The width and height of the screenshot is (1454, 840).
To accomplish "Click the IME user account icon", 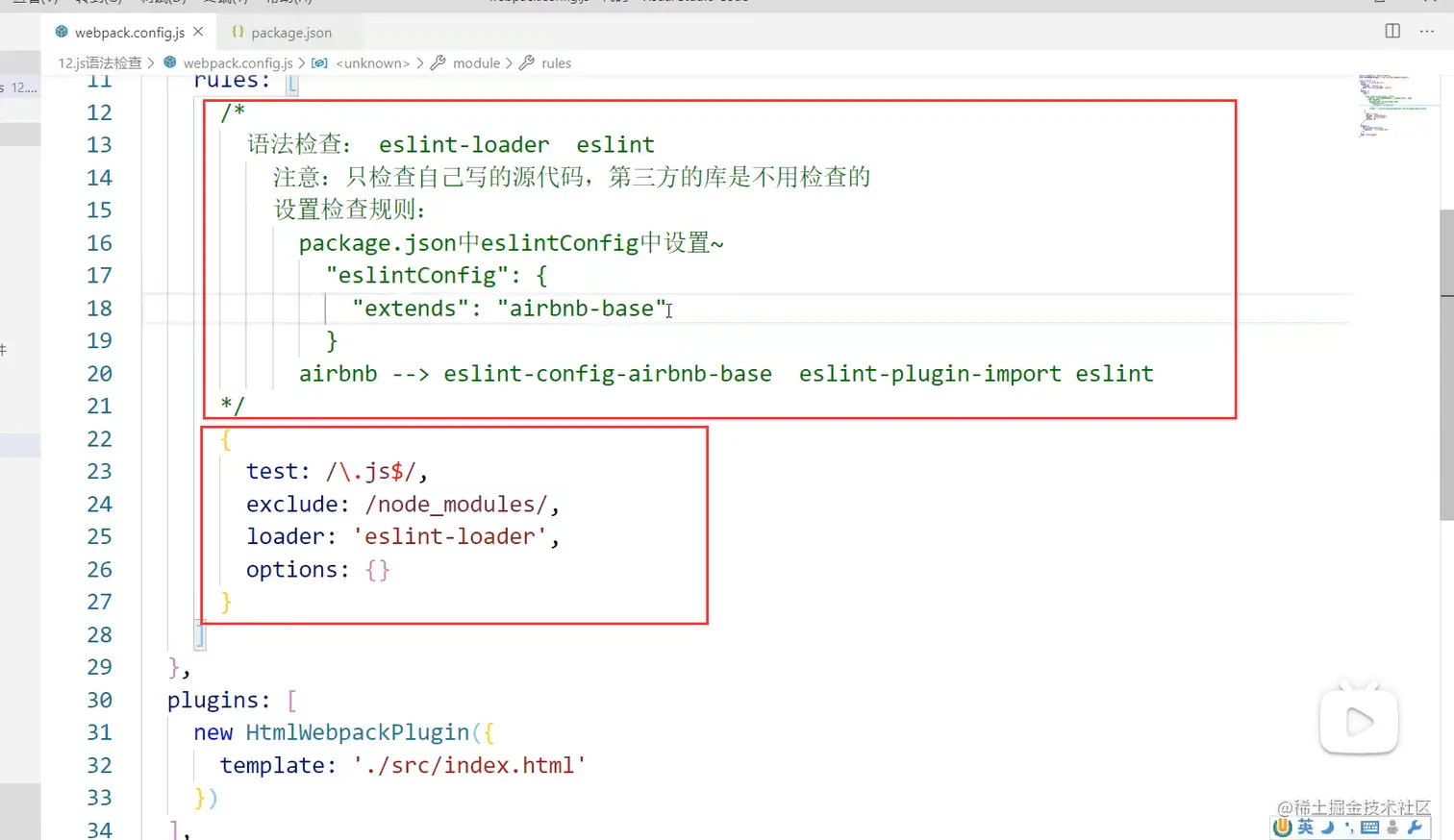I will pos(1392,828).
